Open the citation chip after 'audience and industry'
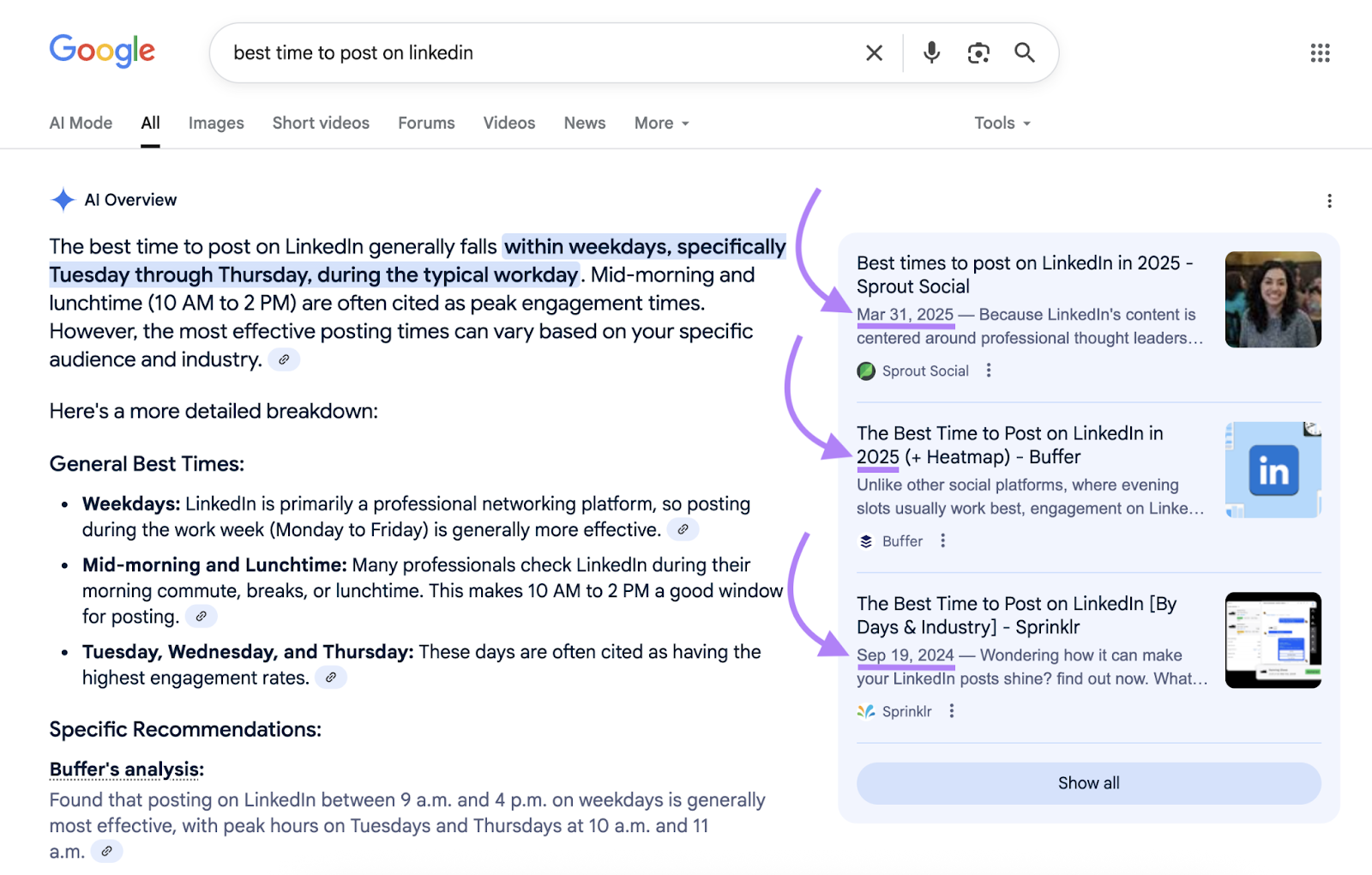This screenshot has width=1372, height=875. [284, 359]
